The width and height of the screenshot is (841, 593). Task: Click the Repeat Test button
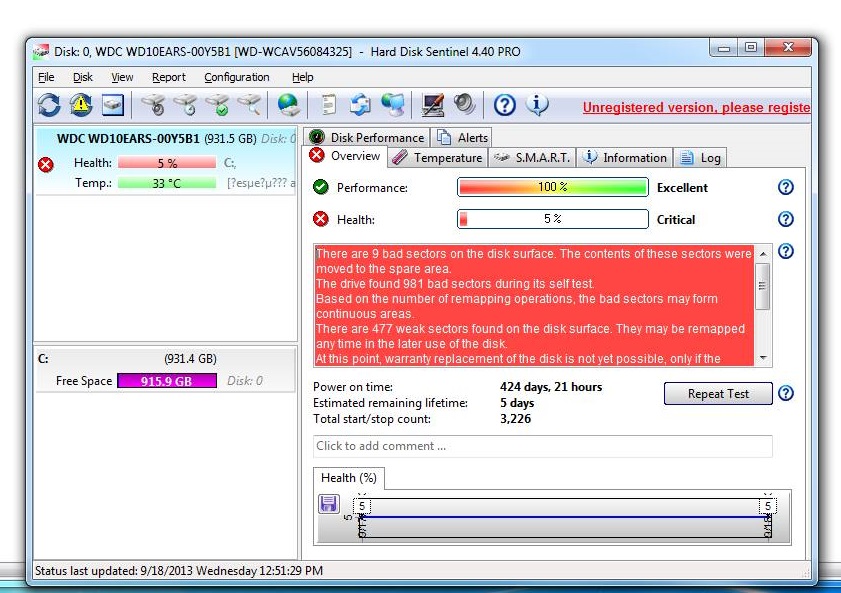(718, 394)
